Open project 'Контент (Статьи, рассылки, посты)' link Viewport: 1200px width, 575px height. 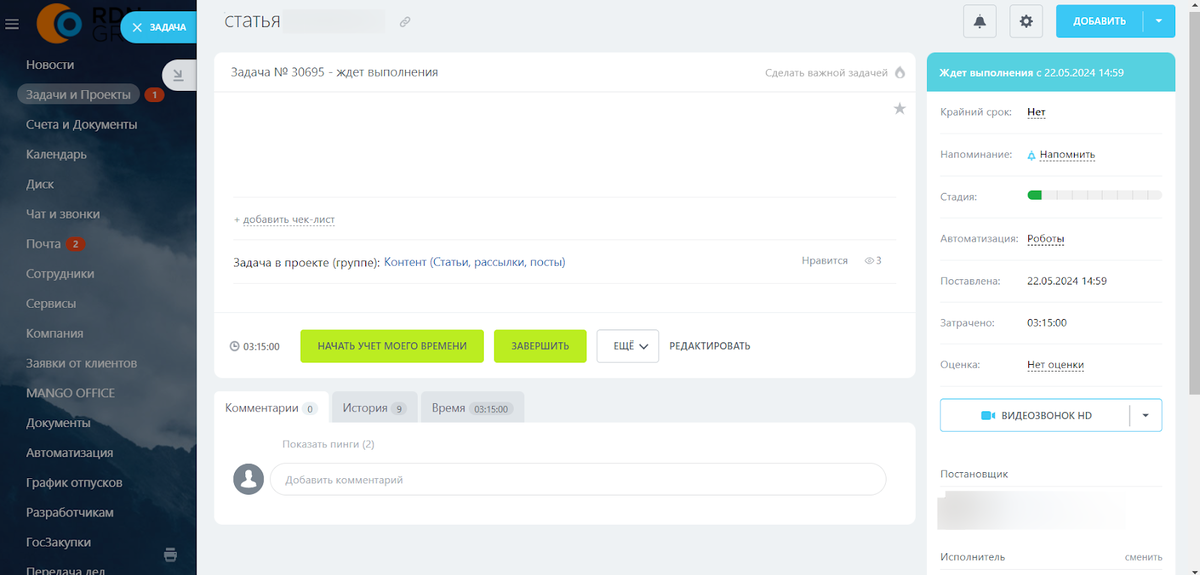tap(474, 262)
